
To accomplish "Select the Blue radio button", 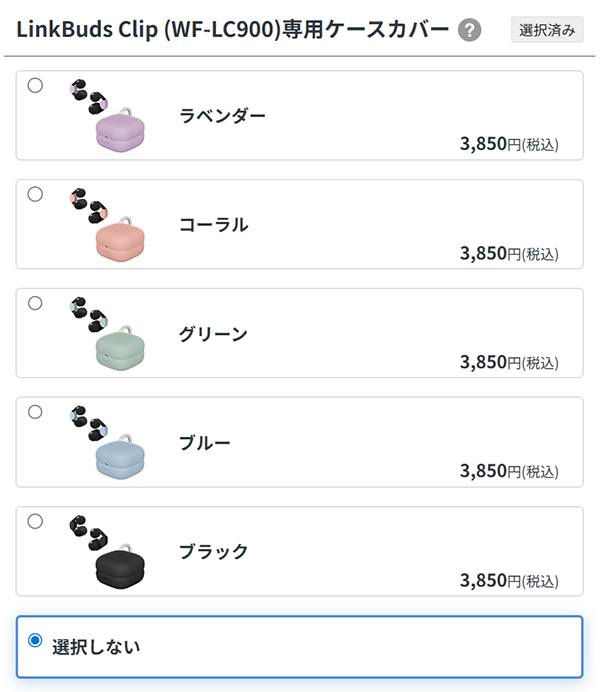I will (x=35, y=412).
